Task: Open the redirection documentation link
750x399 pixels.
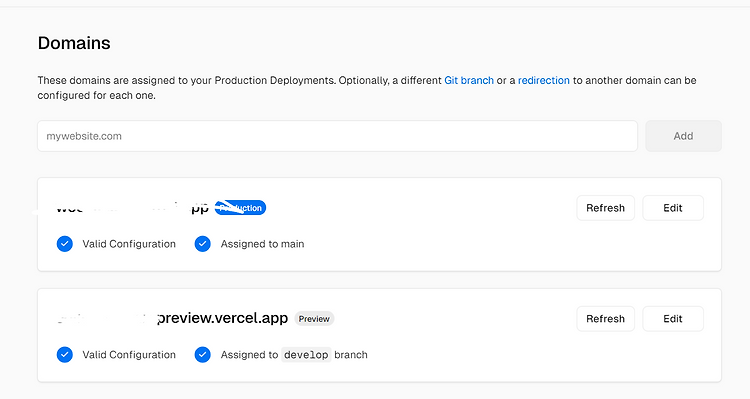Action: pos(543,80)
